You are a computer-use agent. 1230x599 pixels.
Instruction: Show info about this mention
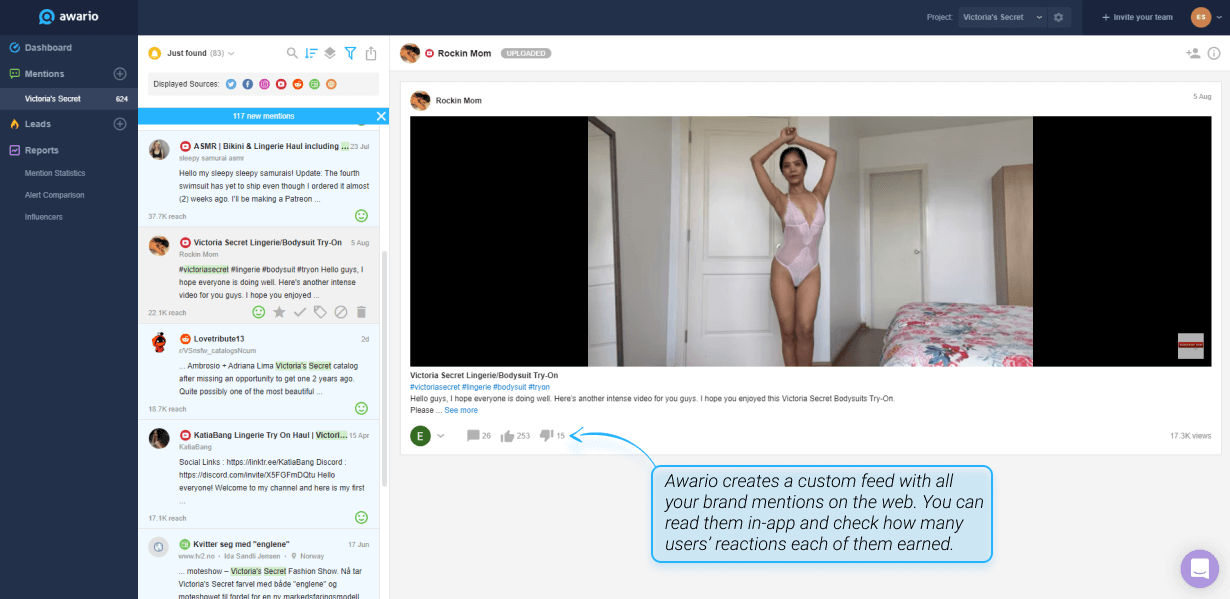click(1214, 53)
